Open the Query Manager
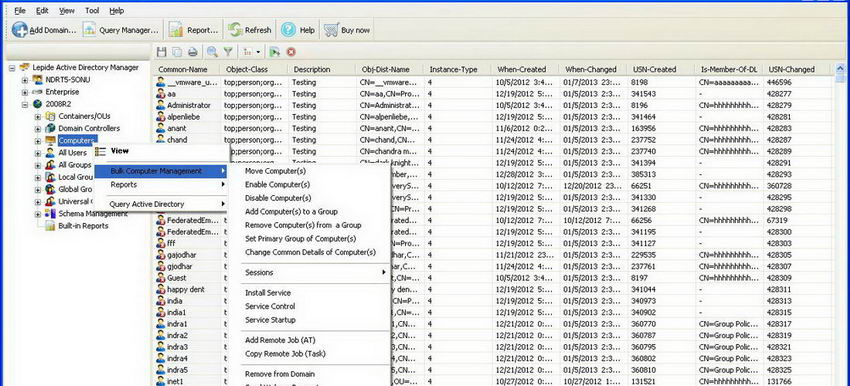Image resolution: width=850 pixels, height=386 pixels. [x=120, y=30]
